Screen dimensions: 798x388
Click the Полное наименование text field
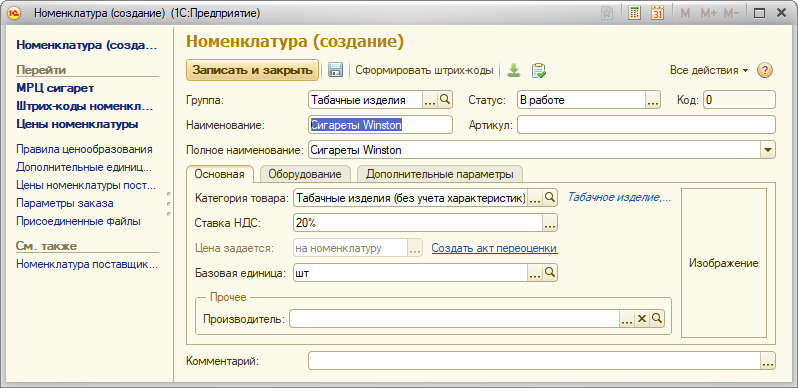click(534, 150)
